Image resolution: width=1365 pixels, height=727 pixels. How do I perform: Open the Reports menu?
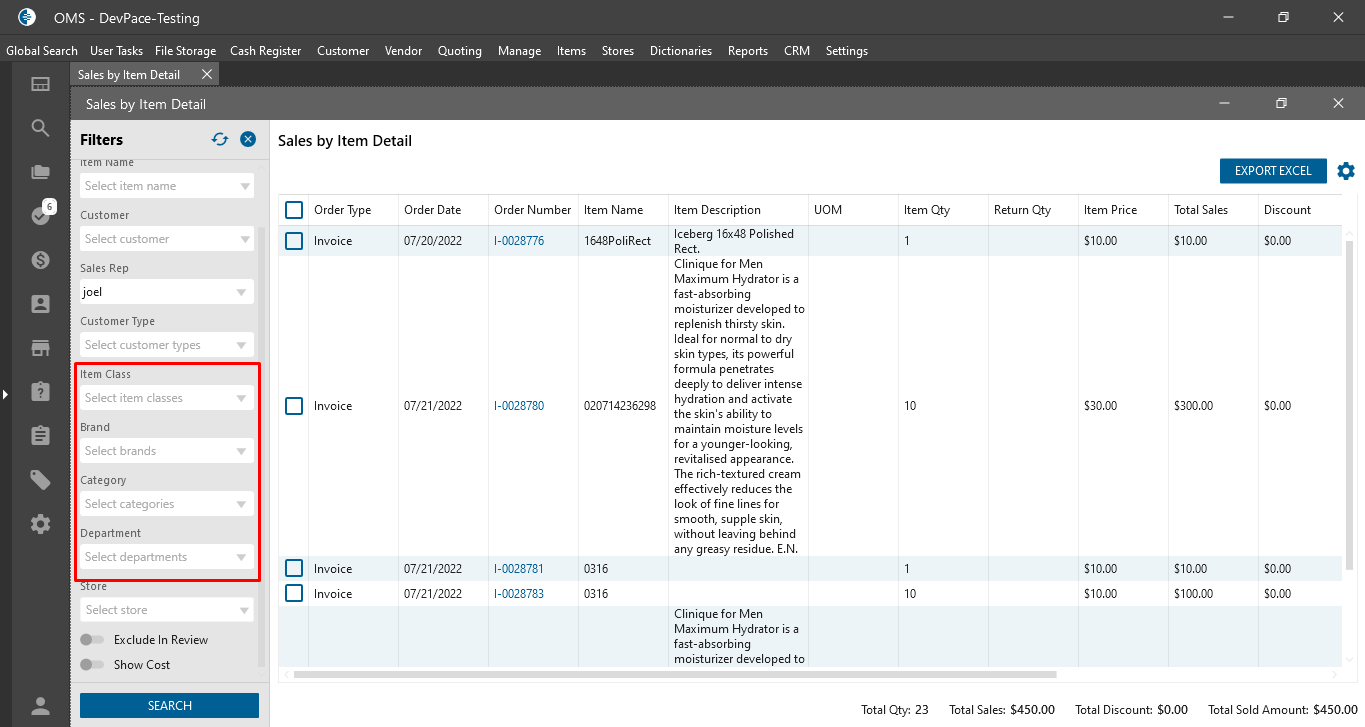tap(747, 51)
